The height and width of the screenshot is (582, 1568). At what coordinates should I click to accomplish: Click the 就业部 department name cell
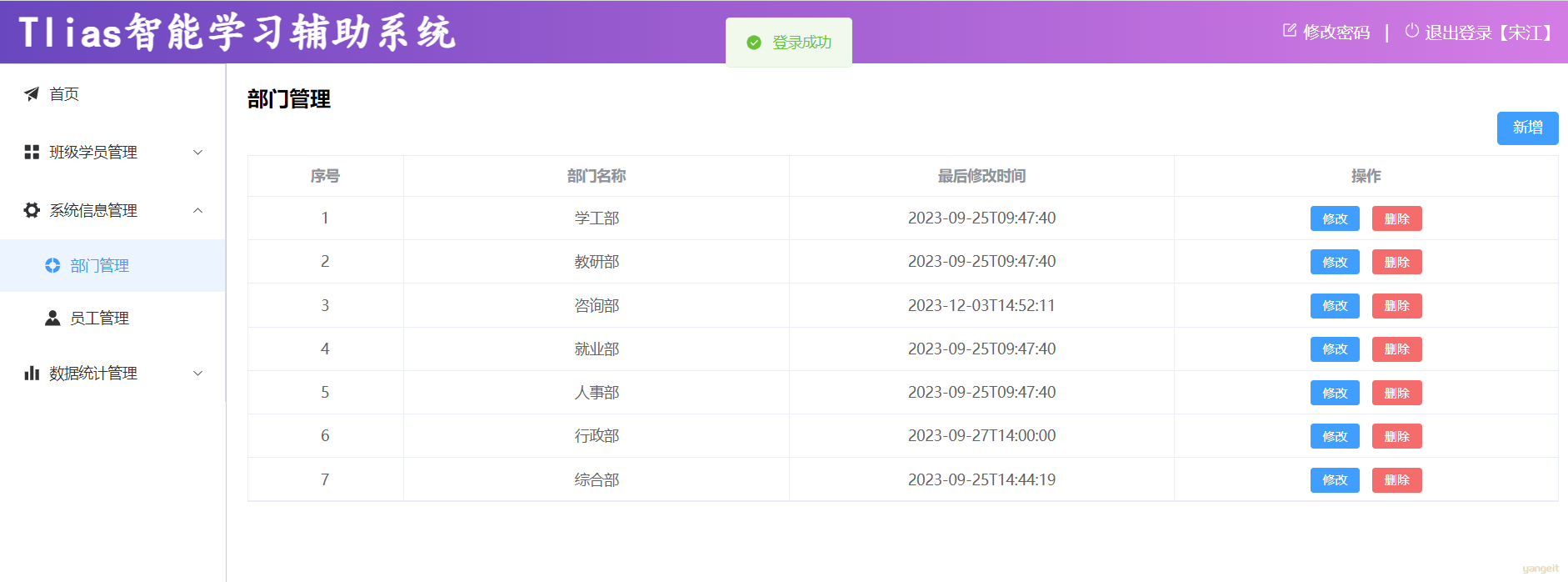pyautogui.click(x=597, y=349)
